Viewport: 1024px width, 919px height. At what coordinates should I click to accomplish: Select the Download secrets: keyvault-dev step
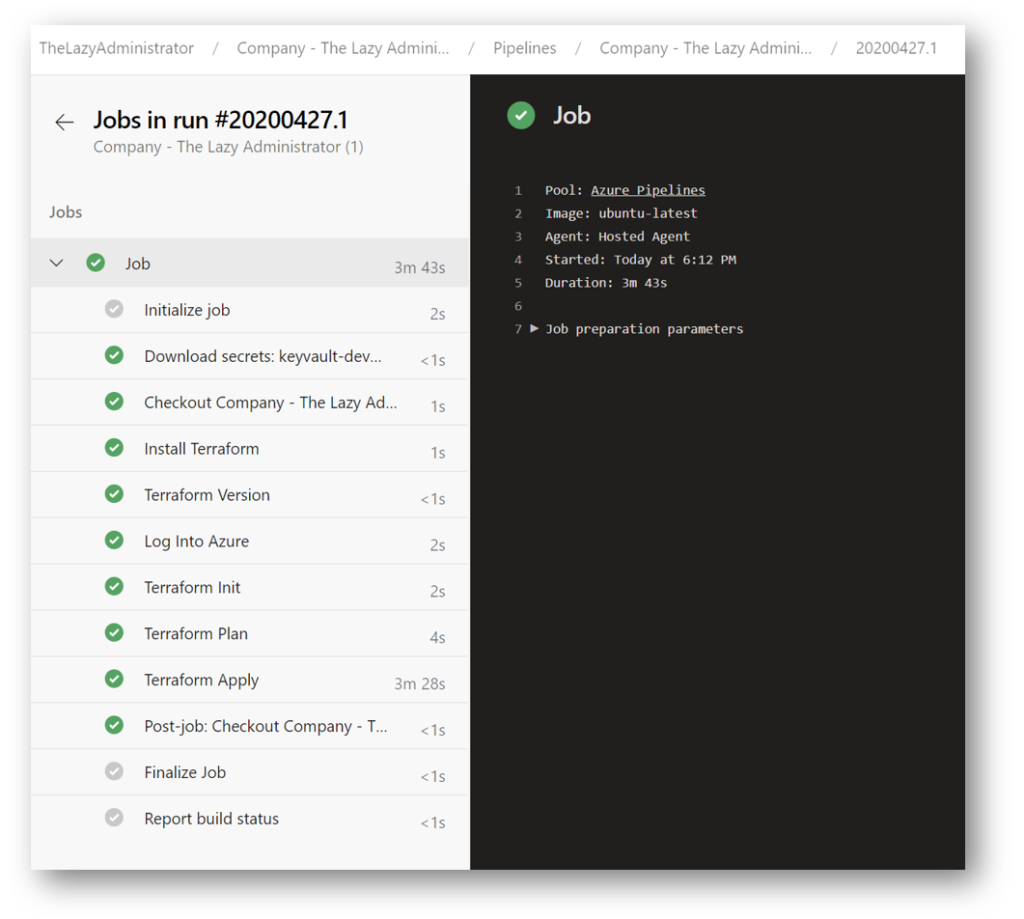[250, 357]
